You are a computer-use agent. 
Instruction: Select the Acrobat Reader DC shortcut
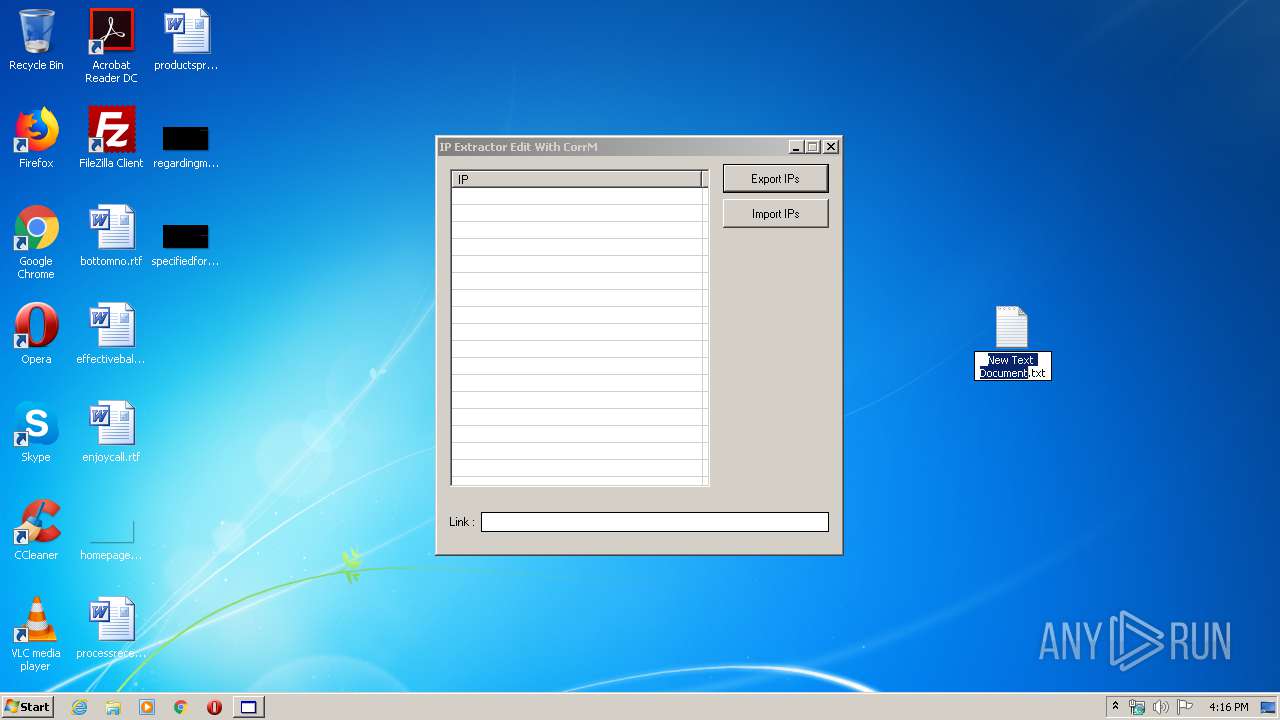point(111,46)
